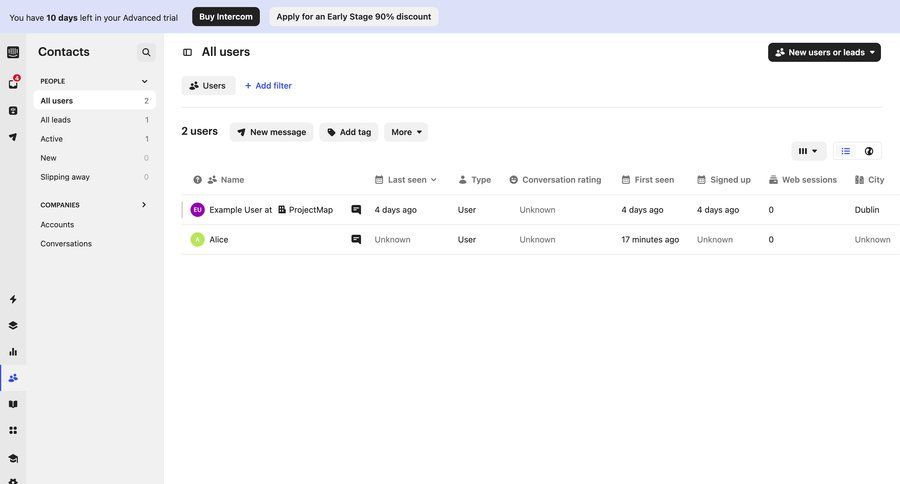Click the Web sessions column header
900x484 pixels.
(802, 180)
